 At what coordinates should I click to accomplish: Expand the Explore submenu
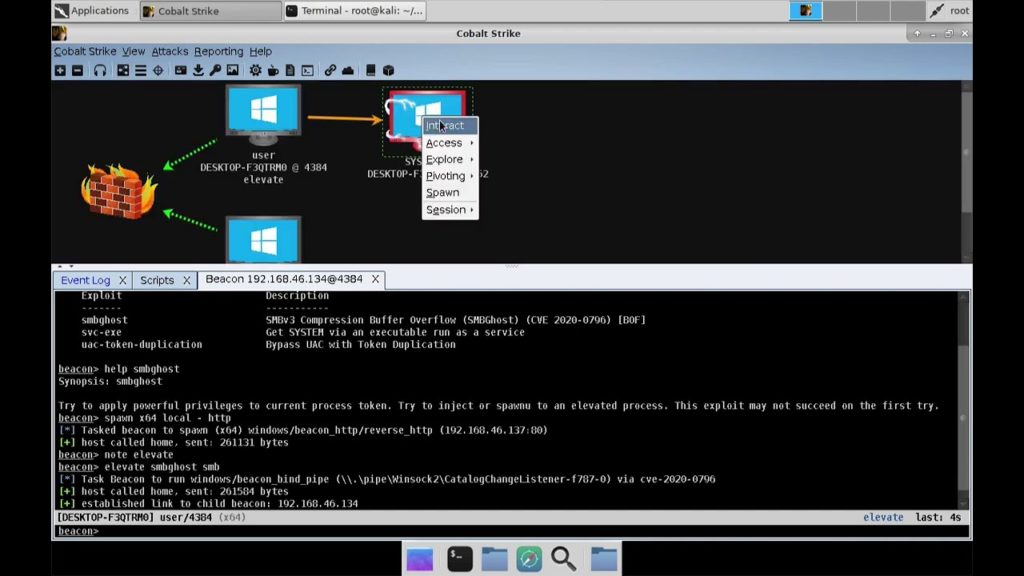coord(450,159)
